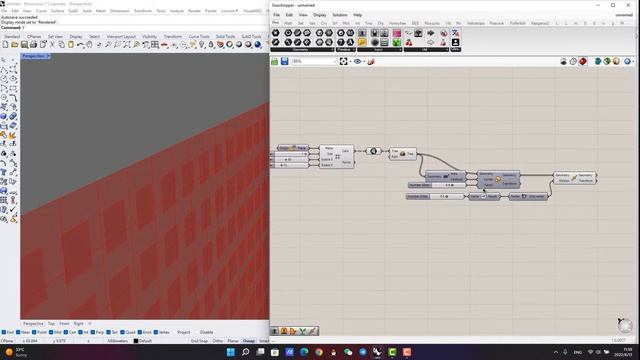640x360 pixels.
Task: Click the red shaded preview mode icon
Action: (583, 61)
